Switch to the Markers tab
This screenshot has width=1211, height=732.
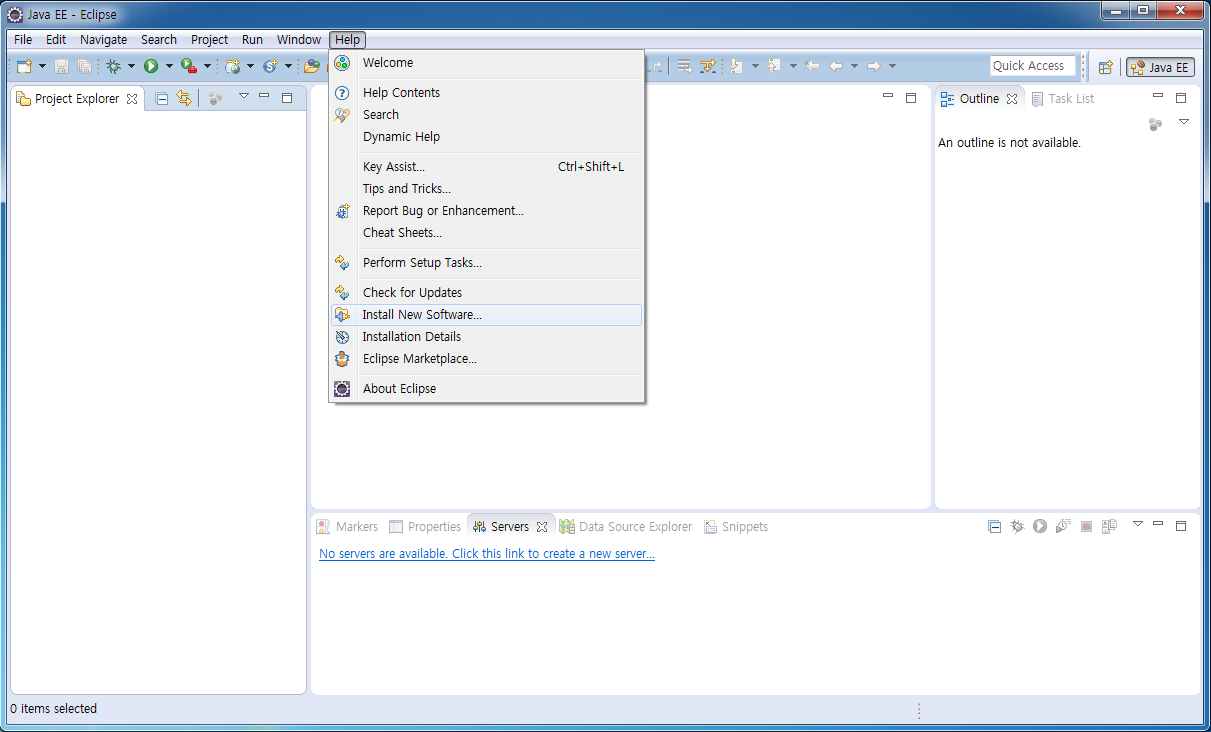click(347, 527)
